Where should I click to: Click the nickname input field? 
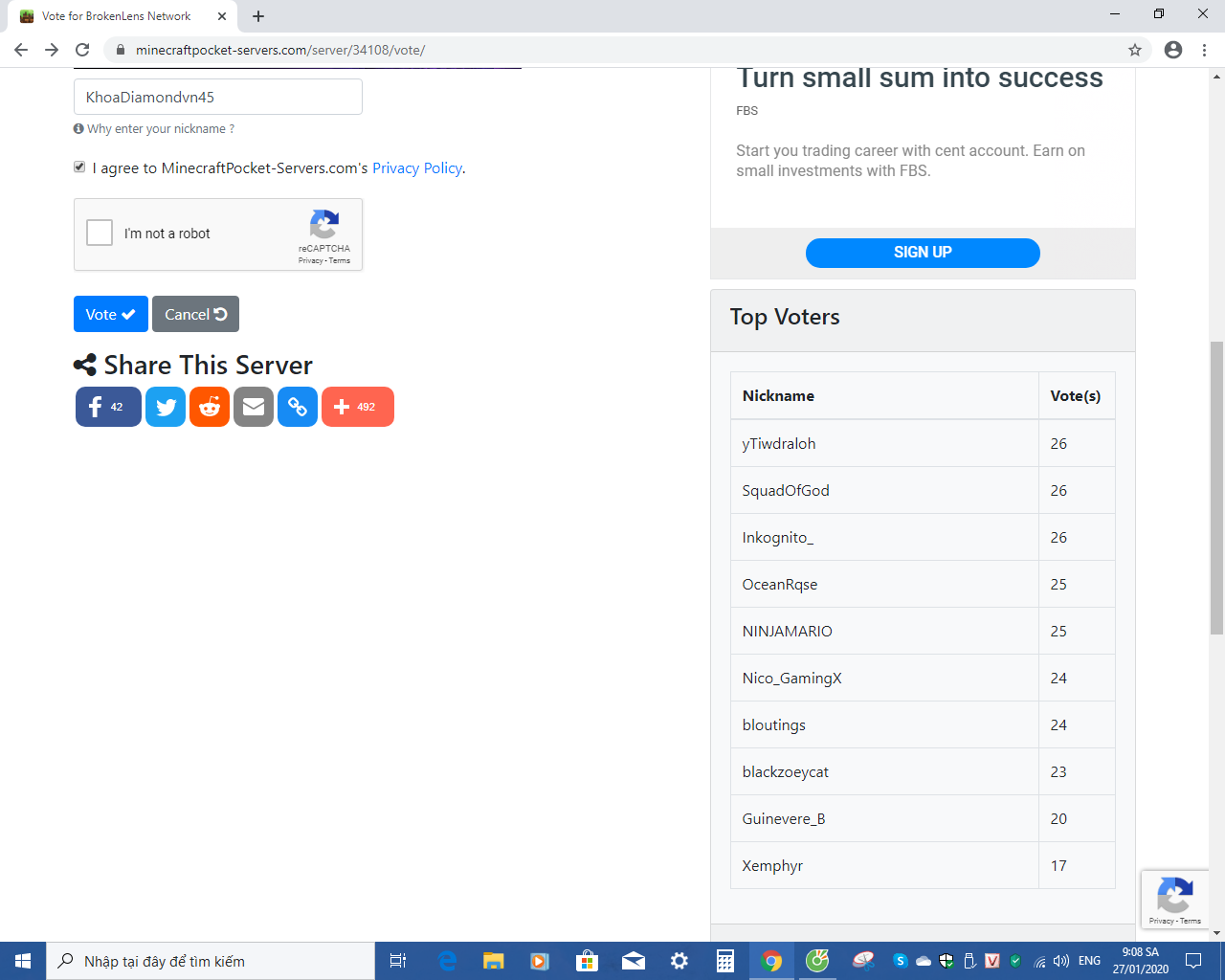218,97
